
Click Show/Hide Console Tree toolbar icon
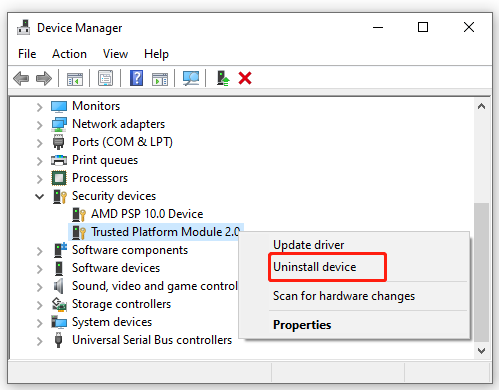point(75,79)
